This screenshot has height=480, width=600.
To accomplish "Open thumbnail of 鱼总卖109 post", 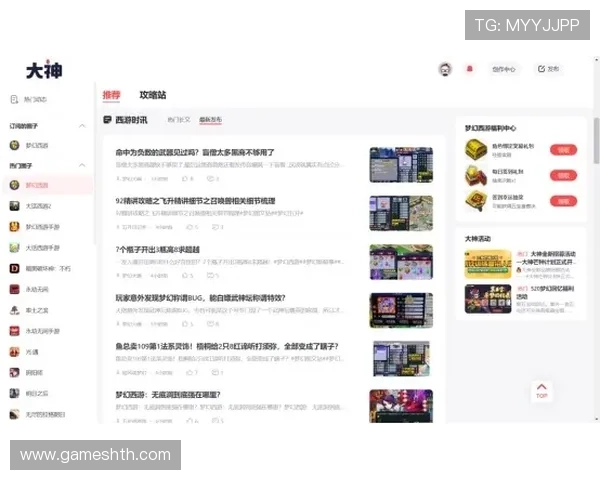I will pyautogui.click(x=401, y=359).
